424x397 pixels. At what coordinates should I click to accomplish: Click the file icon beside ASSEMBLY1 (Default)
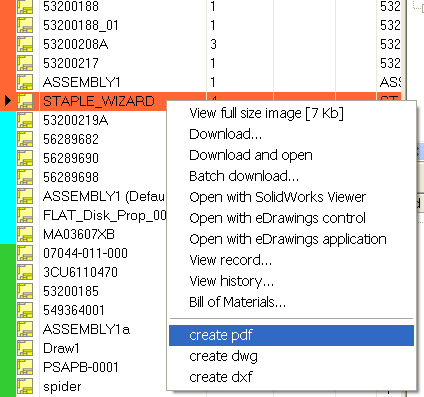[25, 196]
